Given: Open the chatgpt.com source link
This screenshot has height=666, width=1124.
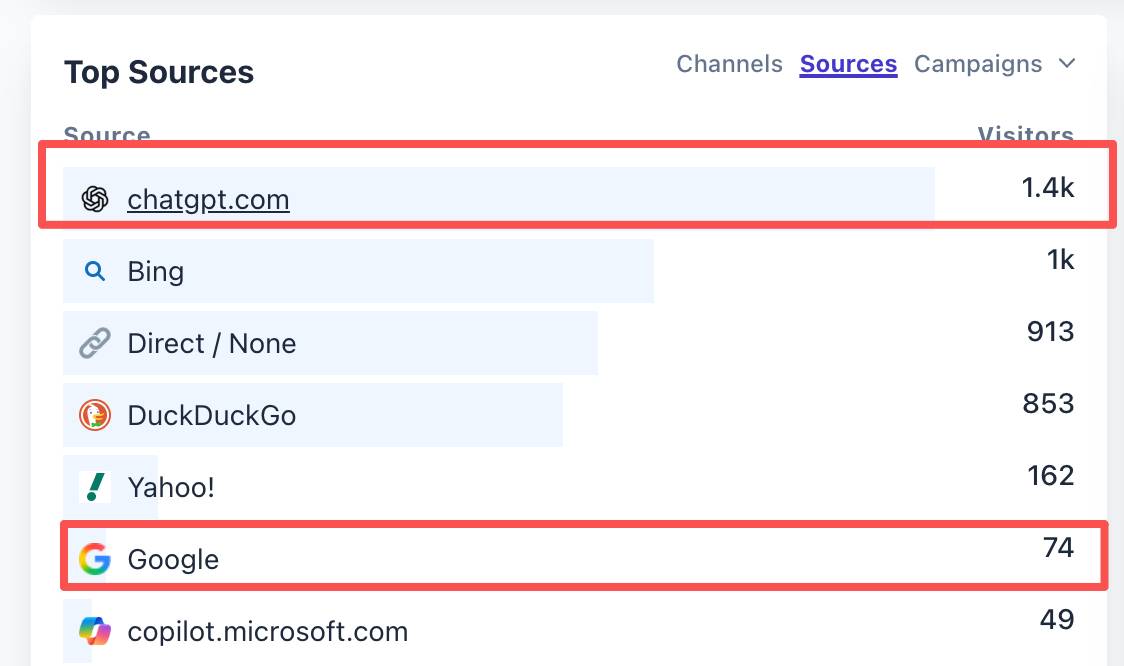Looking at the screenshot, I should (x=208, y=199).
